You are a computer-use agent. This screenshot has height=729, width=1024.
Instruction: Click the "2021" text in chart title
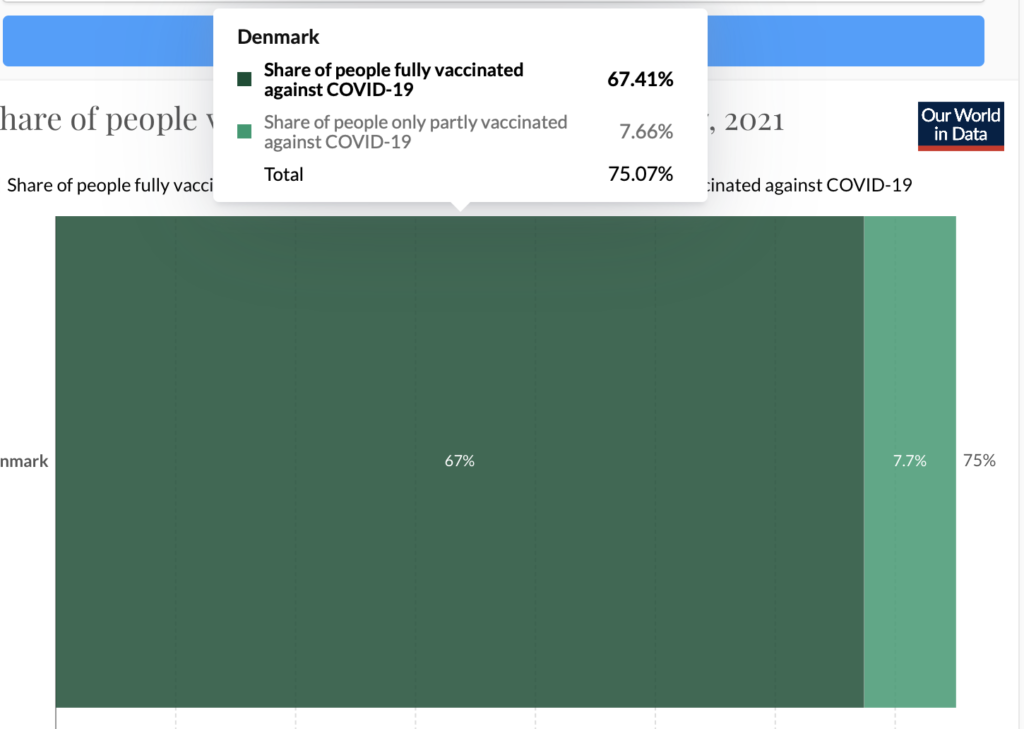point(754,122)
